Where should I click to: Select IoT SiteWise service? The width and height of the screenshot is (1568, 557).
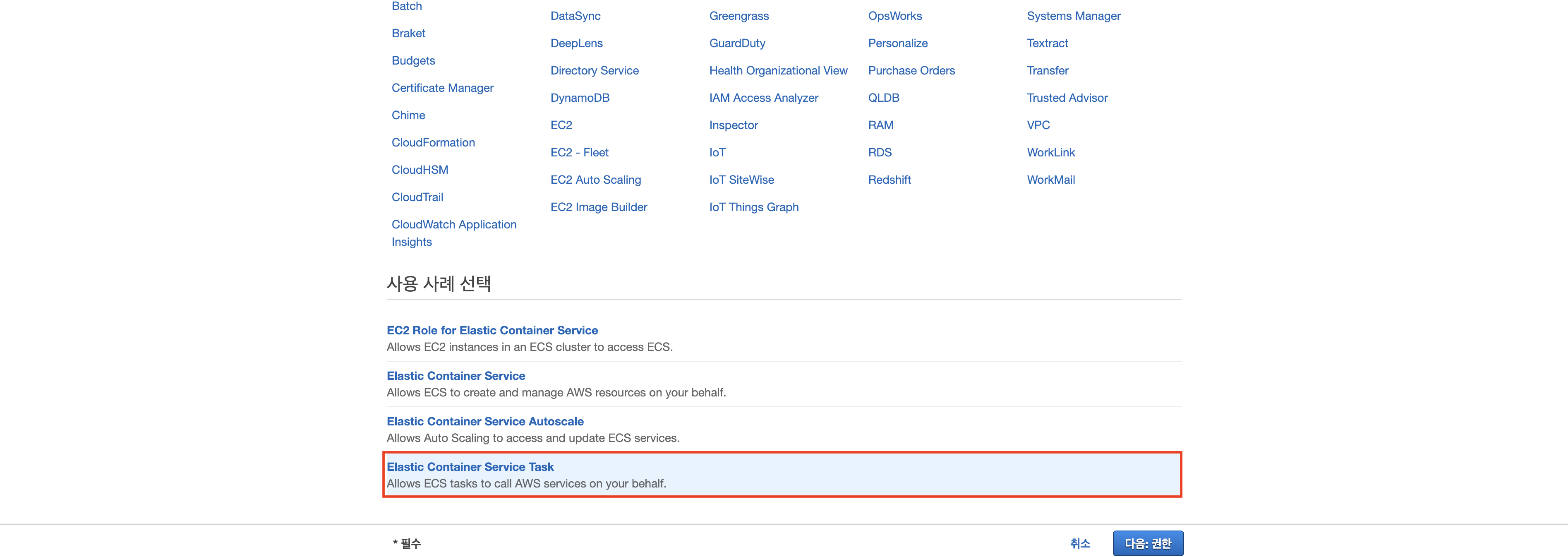tap(741, 181)
